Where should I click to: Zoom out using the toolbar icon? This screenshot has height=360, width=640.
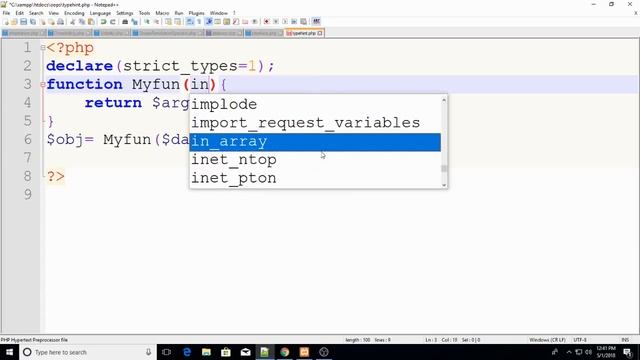point(156,21)
